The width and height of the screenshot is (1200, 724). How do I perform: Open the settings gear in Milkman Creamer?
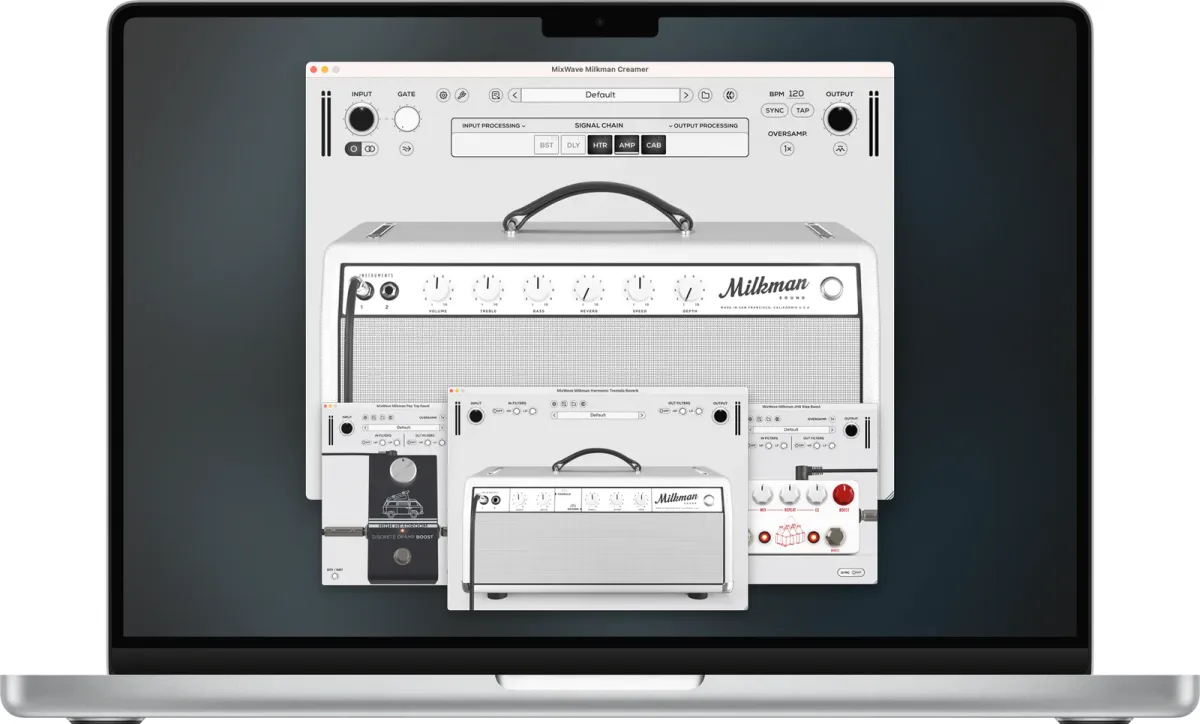(x=443, y=95)
